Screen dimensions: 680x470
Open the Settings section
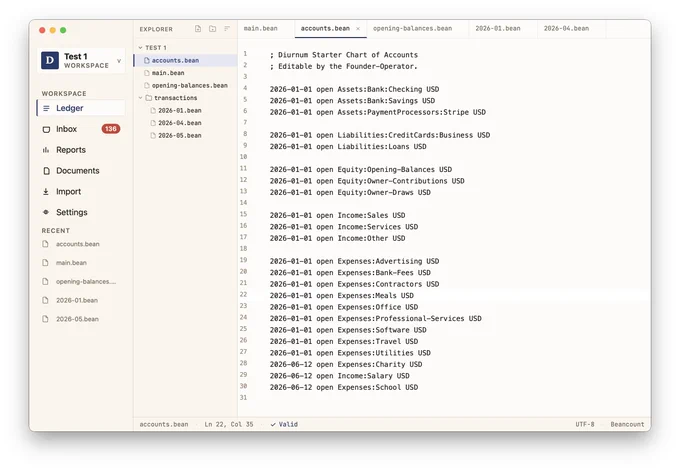click(x=81, y=212)
